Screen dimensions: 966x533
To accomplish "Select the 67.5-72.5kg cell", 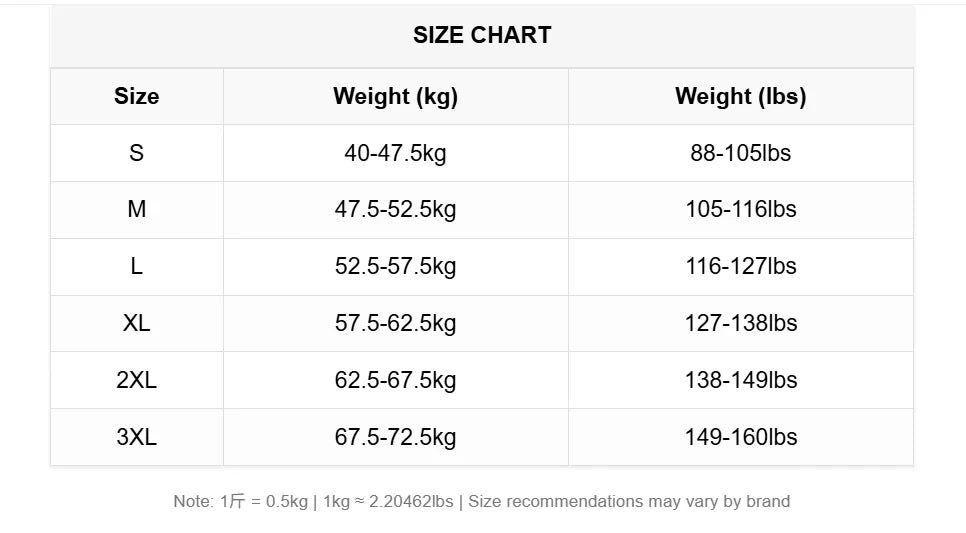I will [395, 438].
